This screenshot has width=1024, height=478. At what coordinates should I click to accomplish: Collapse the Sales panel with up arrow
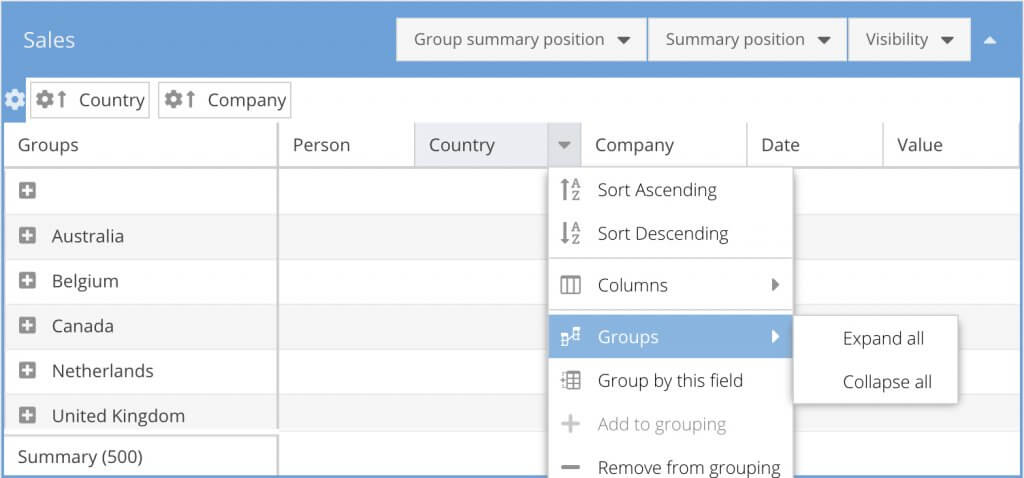989,41
